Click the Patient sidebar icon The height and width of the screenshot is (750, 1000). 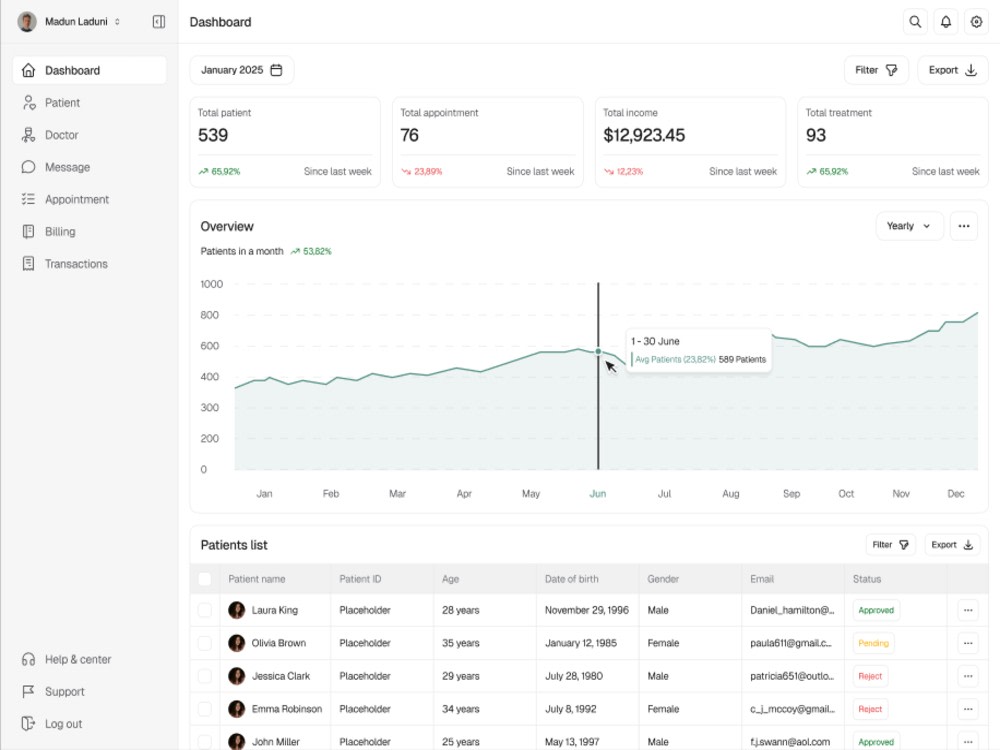pos(29,103)
